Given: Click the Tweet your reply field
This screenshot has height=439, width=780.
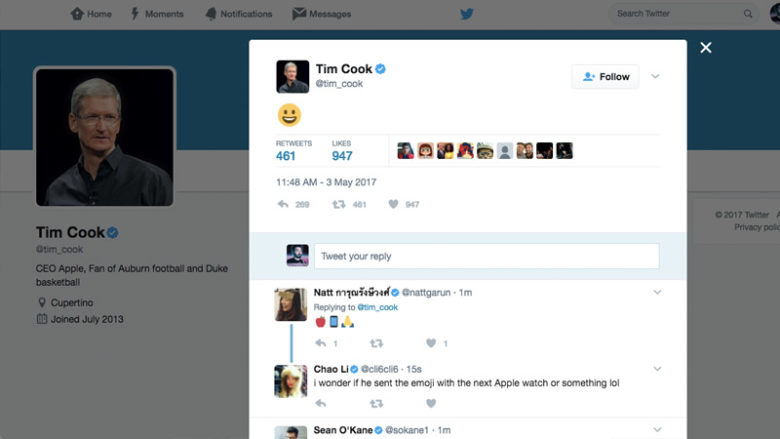Looking at the screenshot, I should (487, 256).
